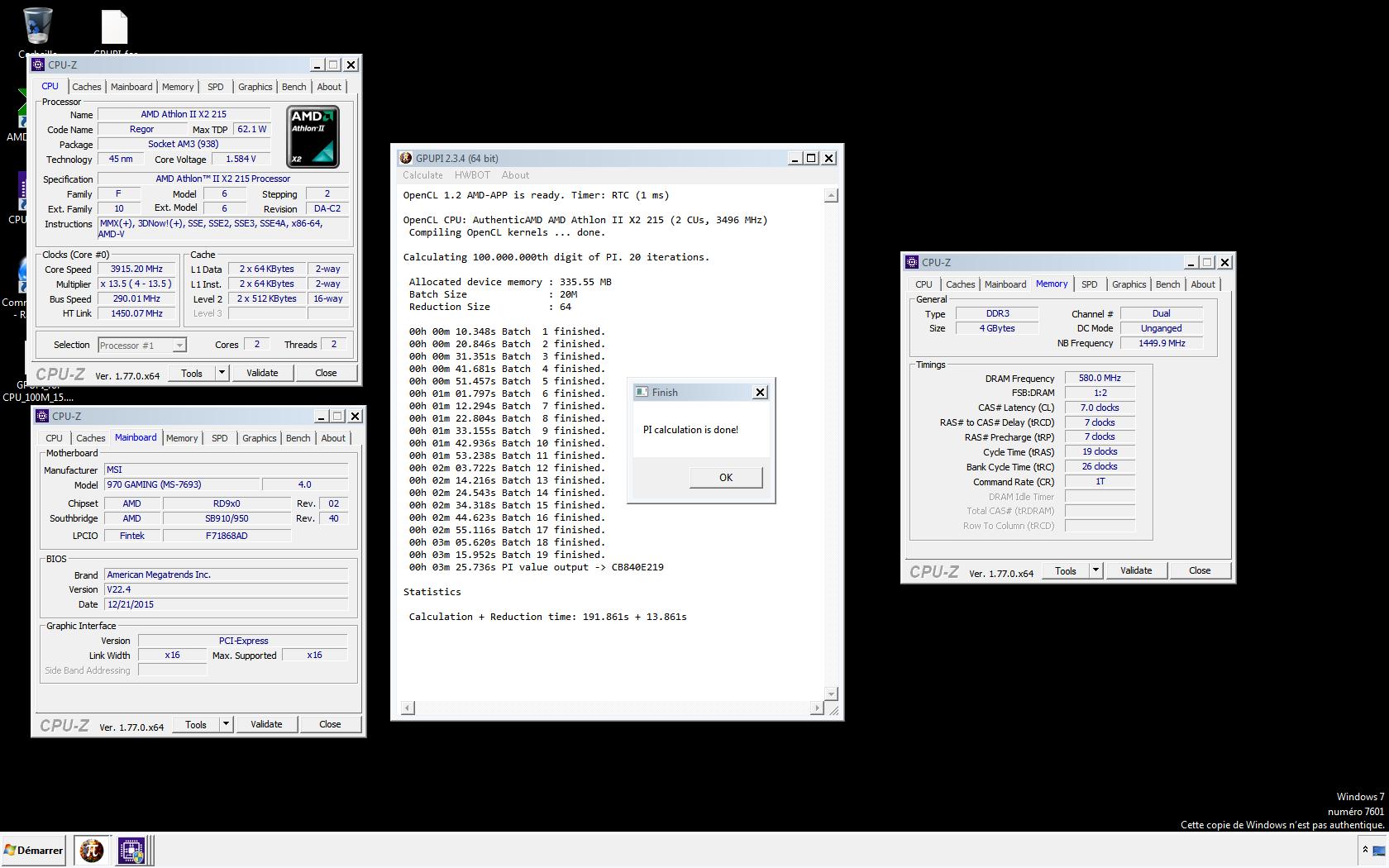Click the GPUPI horizontal scrollbar left arrow
The width and height of the screenshot is (1389, 868).
[x=408, y=708]
